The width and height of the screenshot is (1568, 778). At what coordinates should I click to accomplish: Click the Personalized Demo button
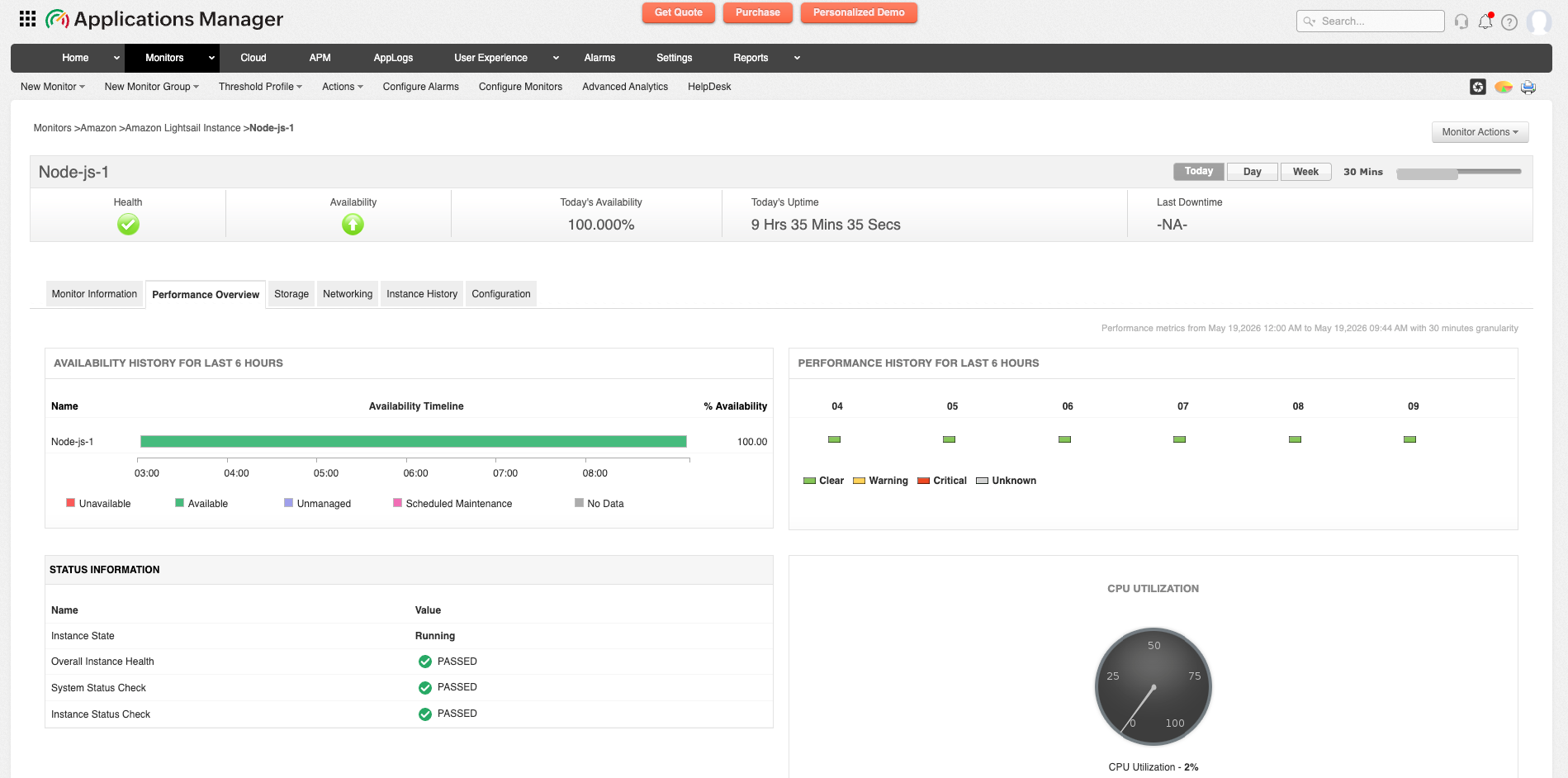pos(859,12)
